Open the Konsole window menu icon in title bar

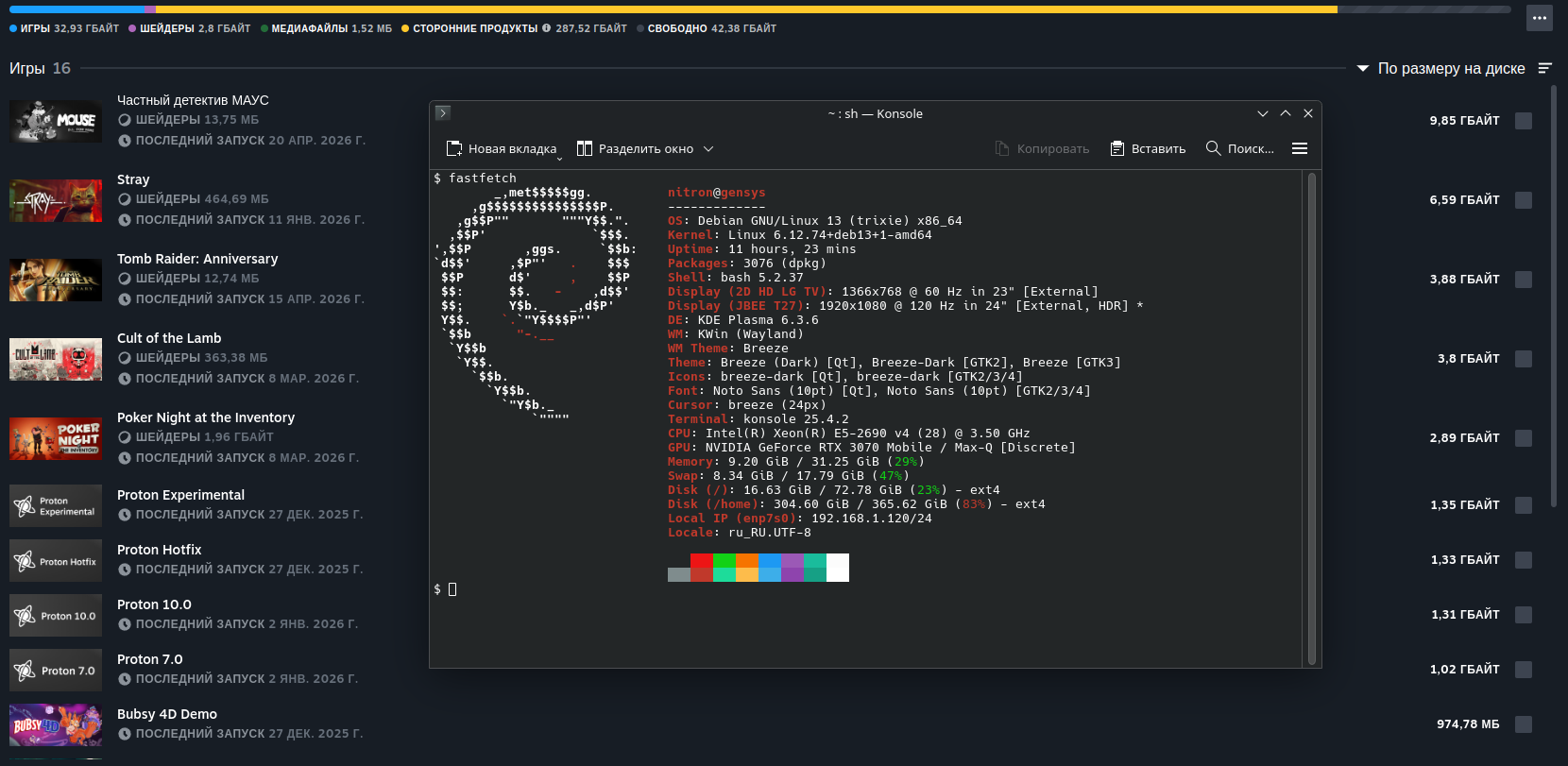click(443, 113)
